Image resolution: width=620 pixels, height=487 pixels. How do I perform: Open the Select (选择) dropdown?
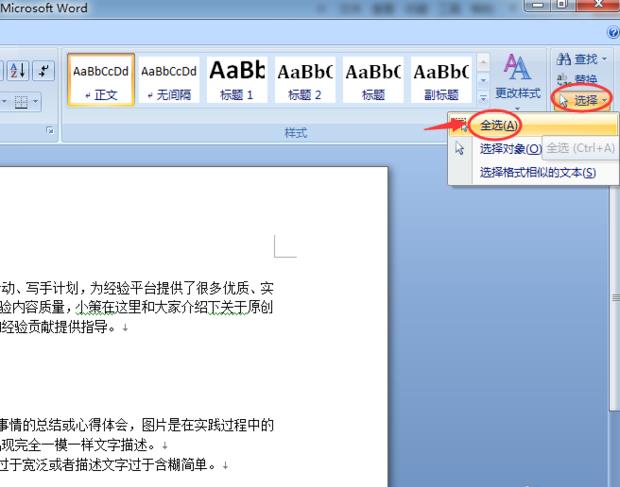pos(584,100)
